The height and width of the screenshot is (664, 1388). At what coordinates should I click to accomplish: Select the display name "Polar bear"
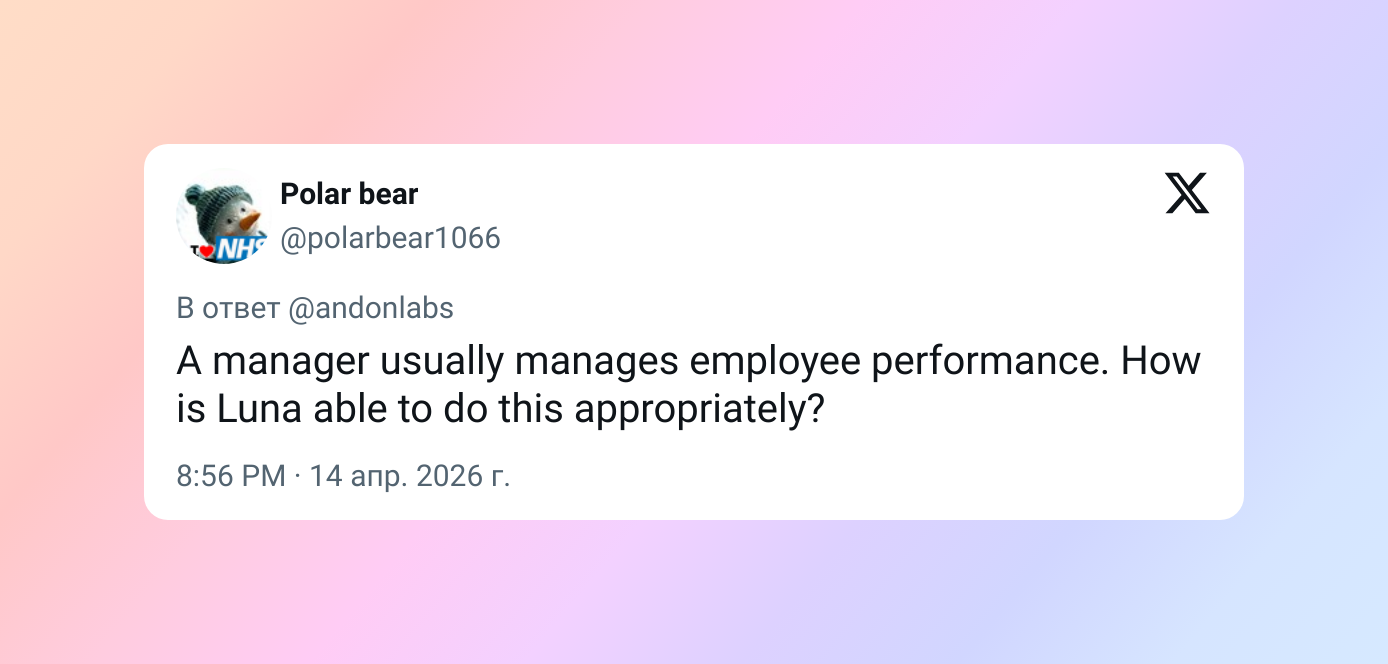(x=349, y=194)
